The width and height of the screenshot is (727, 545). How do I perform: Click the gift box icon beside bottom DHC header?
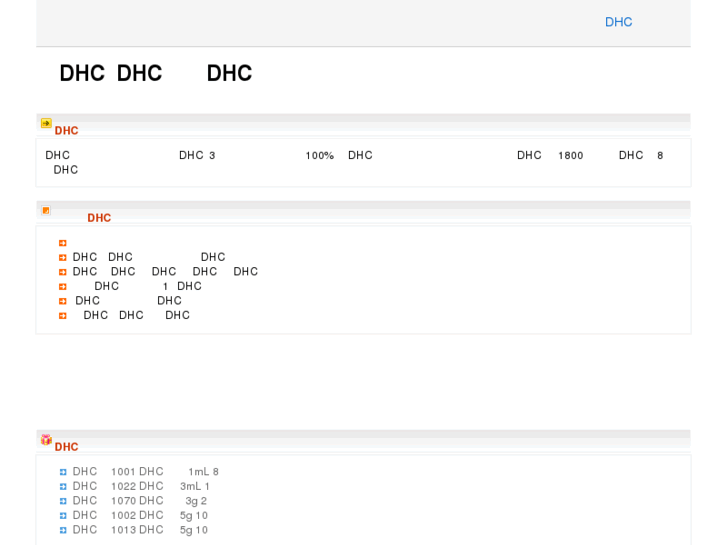click(46, 439)
